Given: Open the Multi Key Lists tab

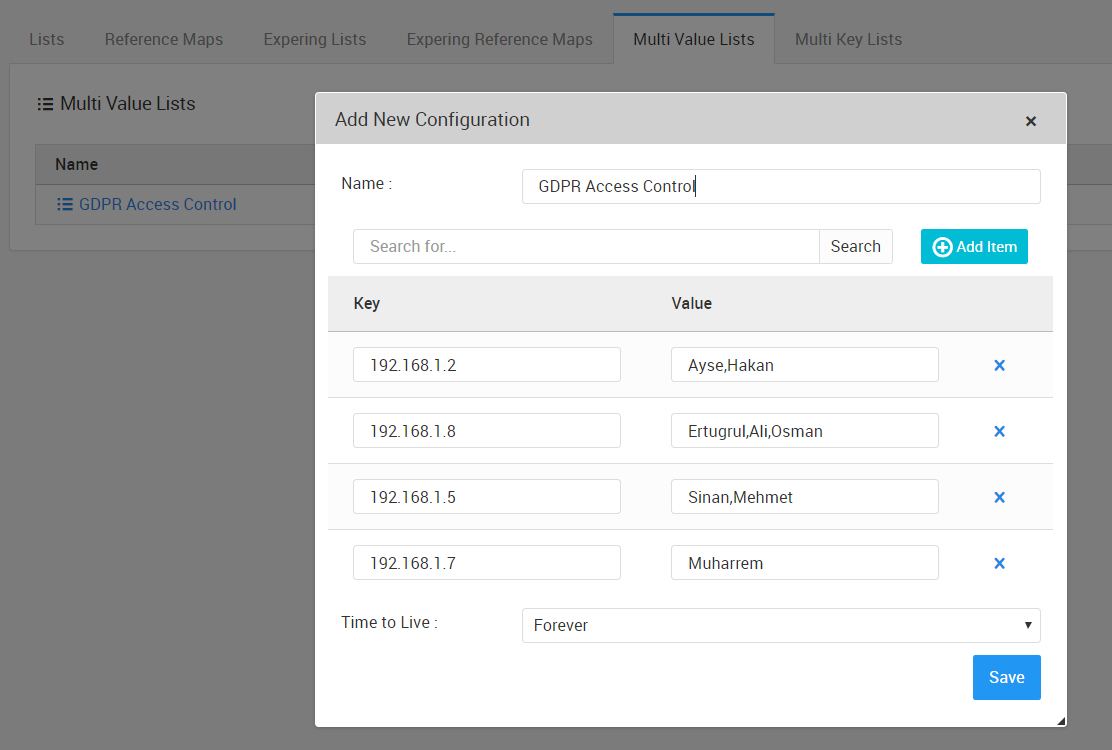Looking at the screenshot, I should (x=848, y=40).
